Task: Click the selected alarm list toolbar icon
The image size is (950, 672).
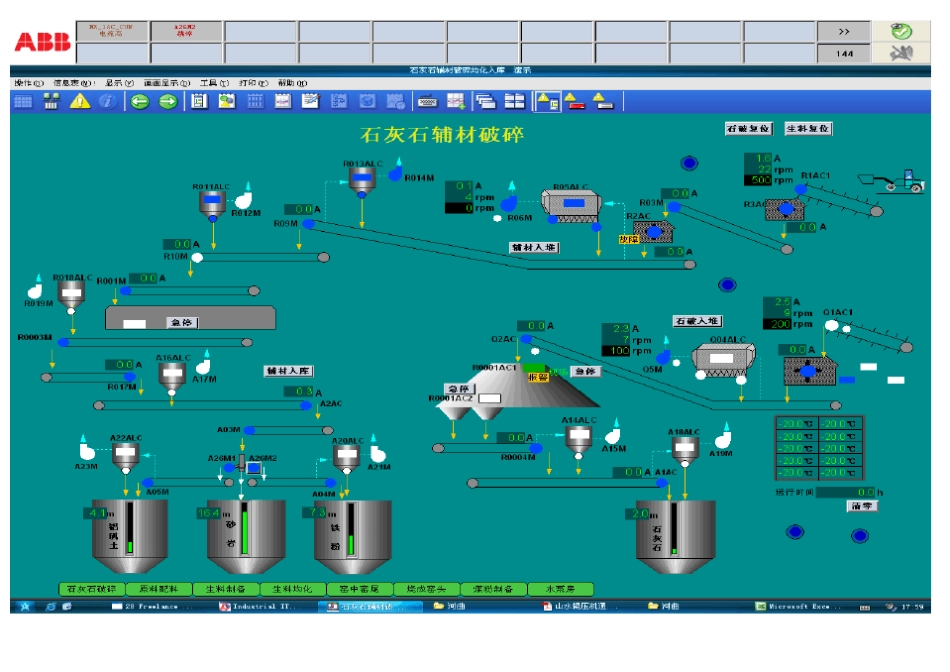Action: pos(547,101)
